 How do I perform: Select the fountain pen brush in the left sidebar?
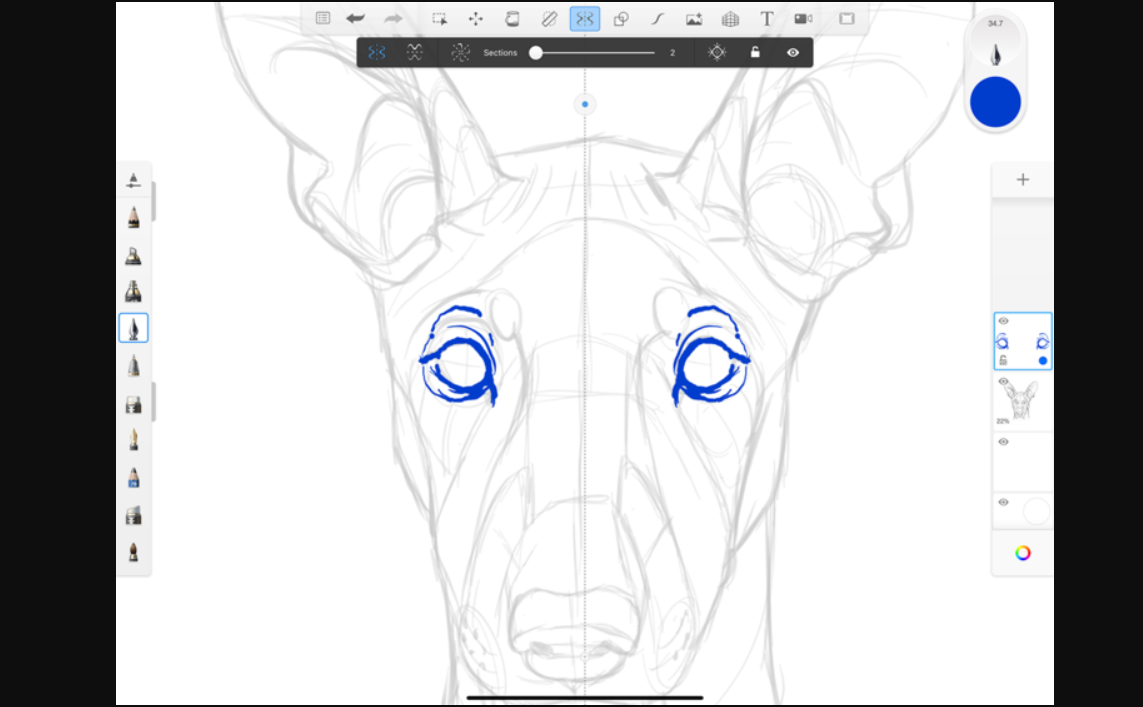(x=134, y=327)
